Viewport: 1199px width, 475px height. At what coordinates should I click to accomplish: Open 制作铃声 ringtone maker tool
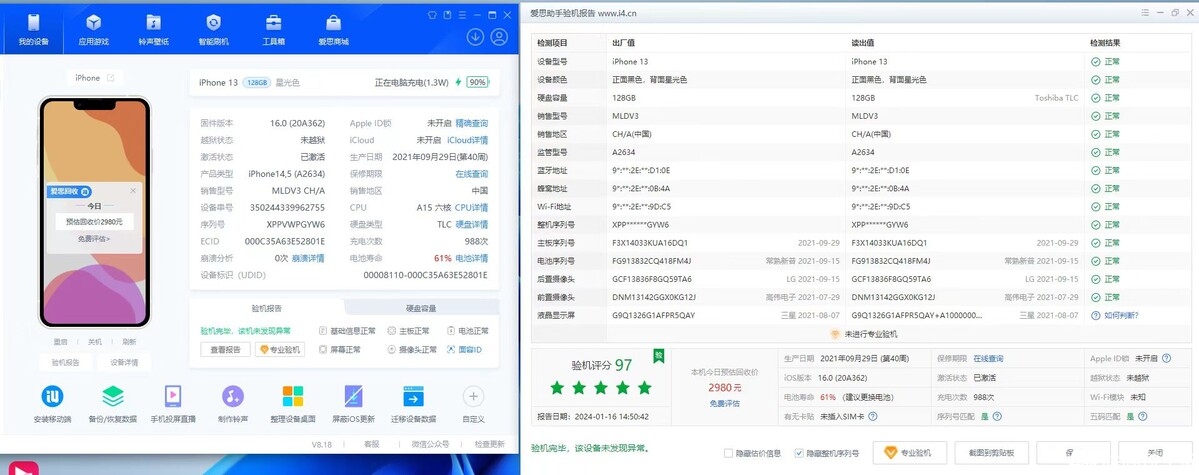coord(232,405)
